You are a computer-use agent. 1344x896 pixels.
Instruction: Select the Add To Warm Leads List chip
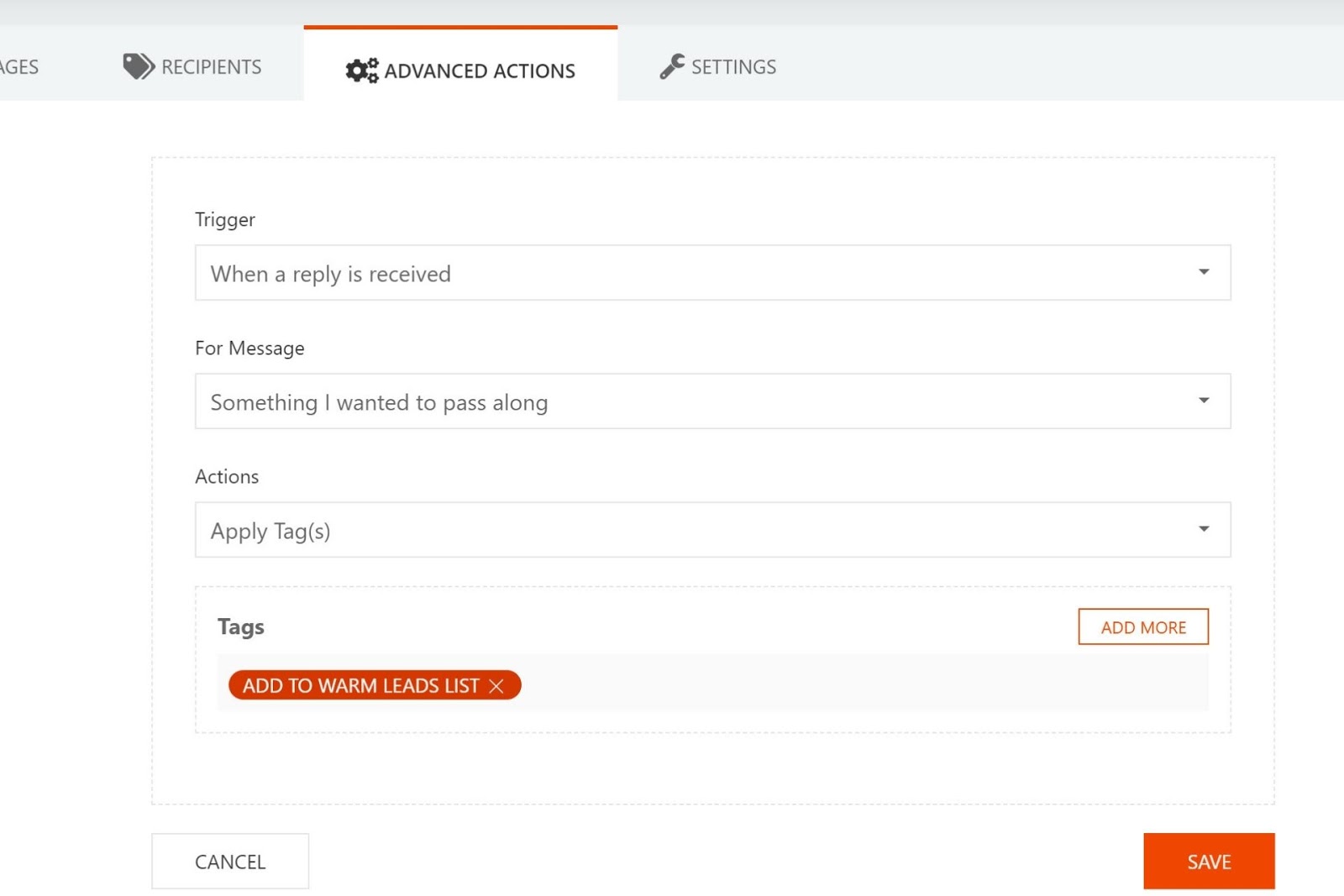pyautogui.click(x=360, y=686)
